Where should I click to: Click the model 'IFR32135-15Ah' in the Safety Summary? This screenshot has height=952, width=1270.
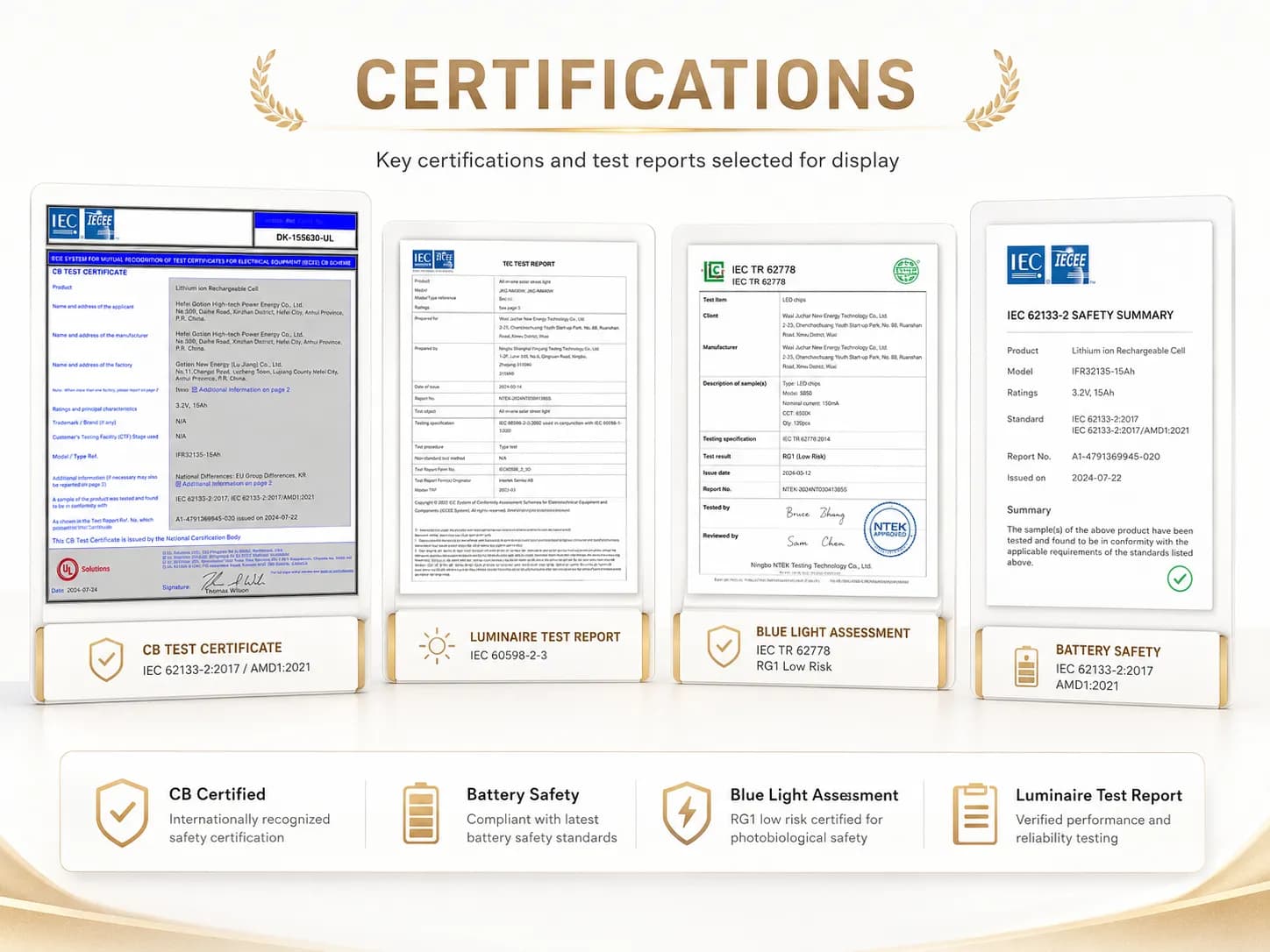pos(1103,372)
